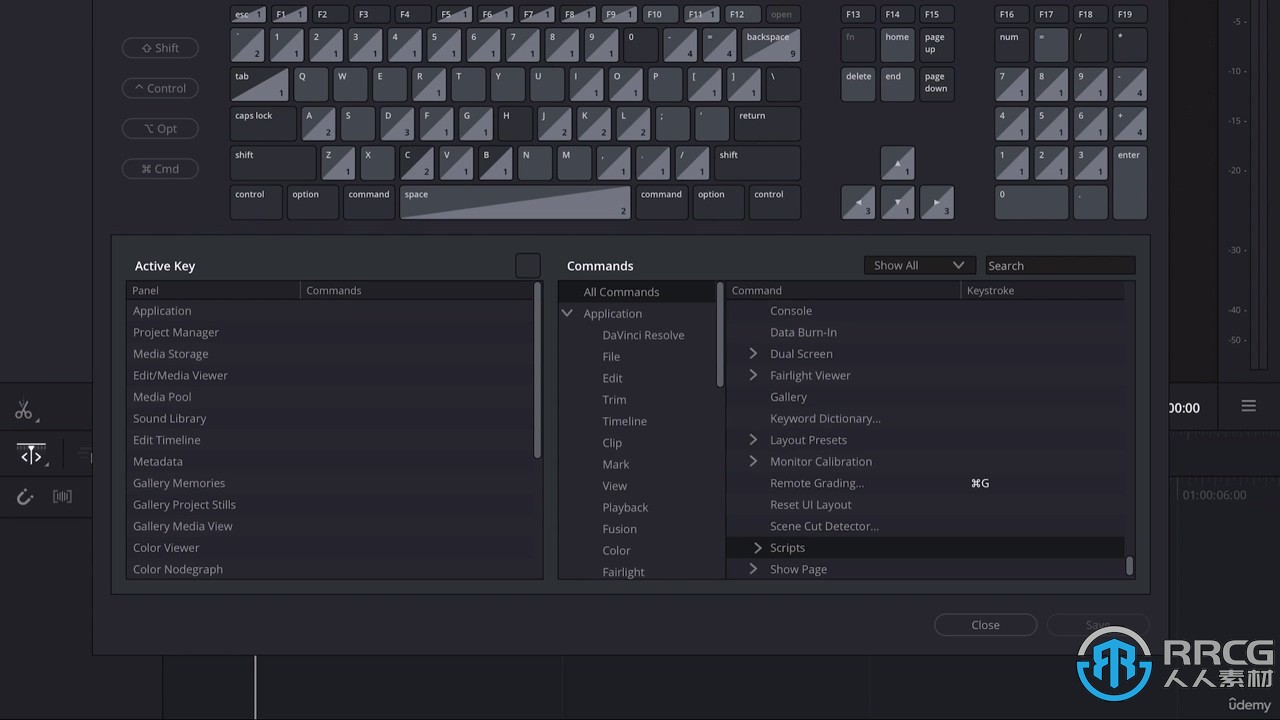Click the category list scrollbar
Screen dimensions: 1280x720
(720, 334)
